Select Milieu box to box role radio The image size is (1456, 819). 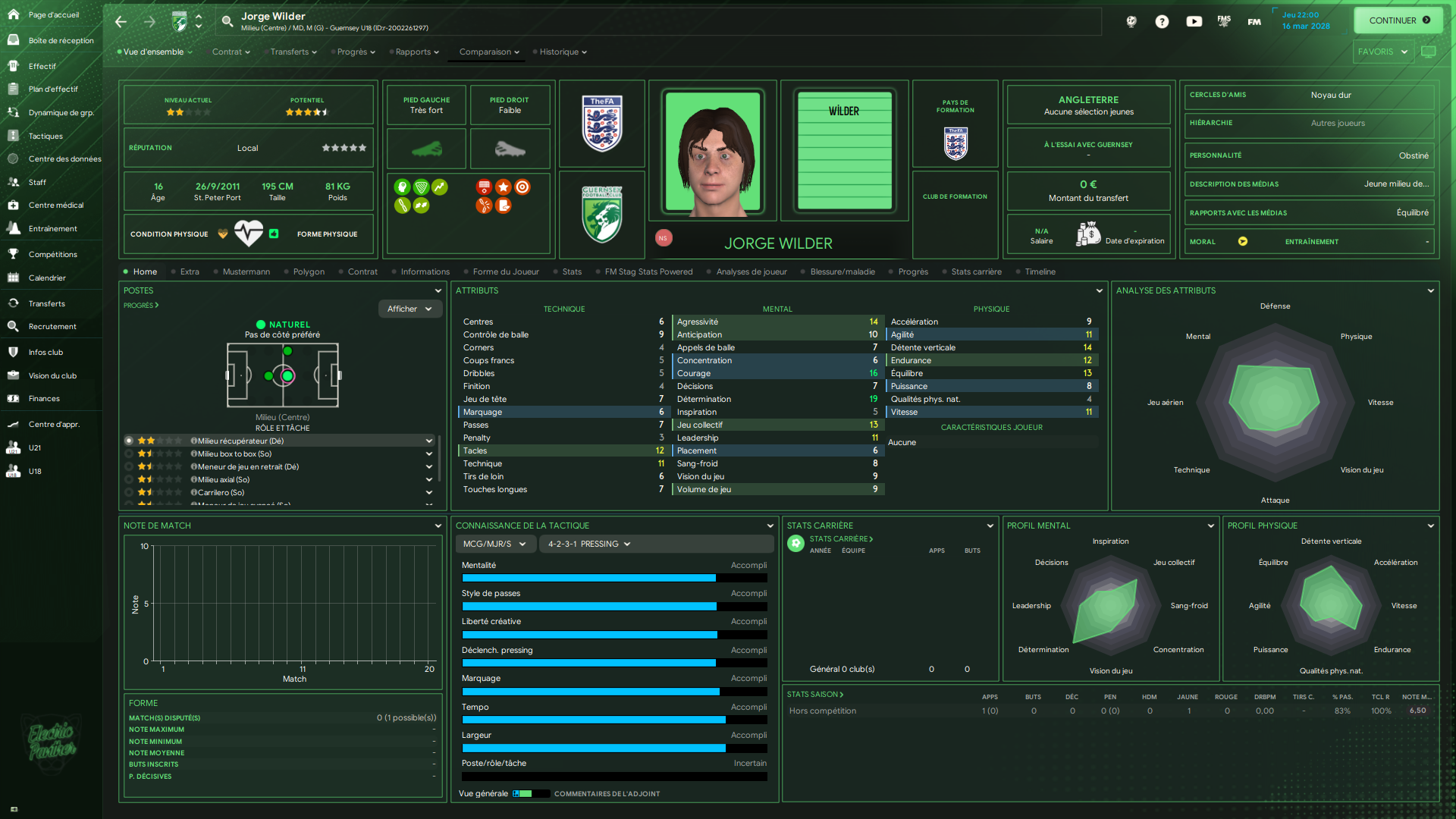pos(130,453)
